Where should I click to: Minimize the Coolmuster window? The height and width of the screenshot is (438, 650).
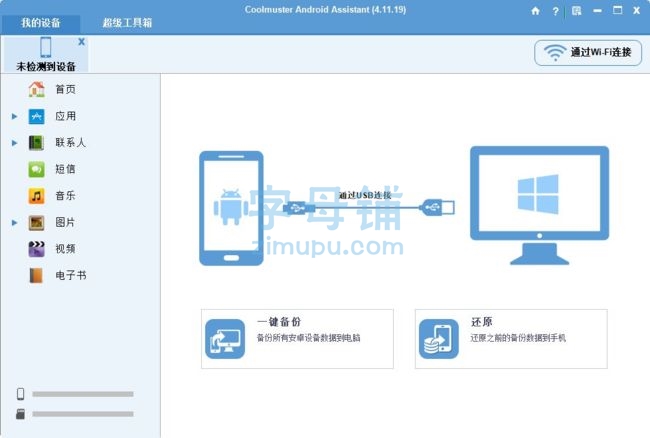[x=597, y=11]
